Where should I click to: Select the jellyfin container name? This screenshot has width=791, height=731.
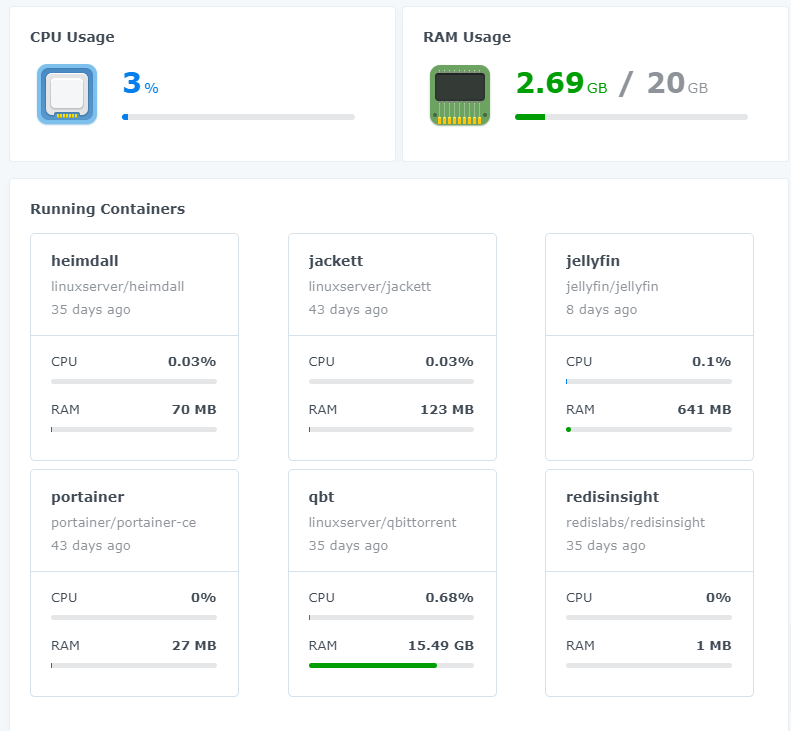(593, 261)
